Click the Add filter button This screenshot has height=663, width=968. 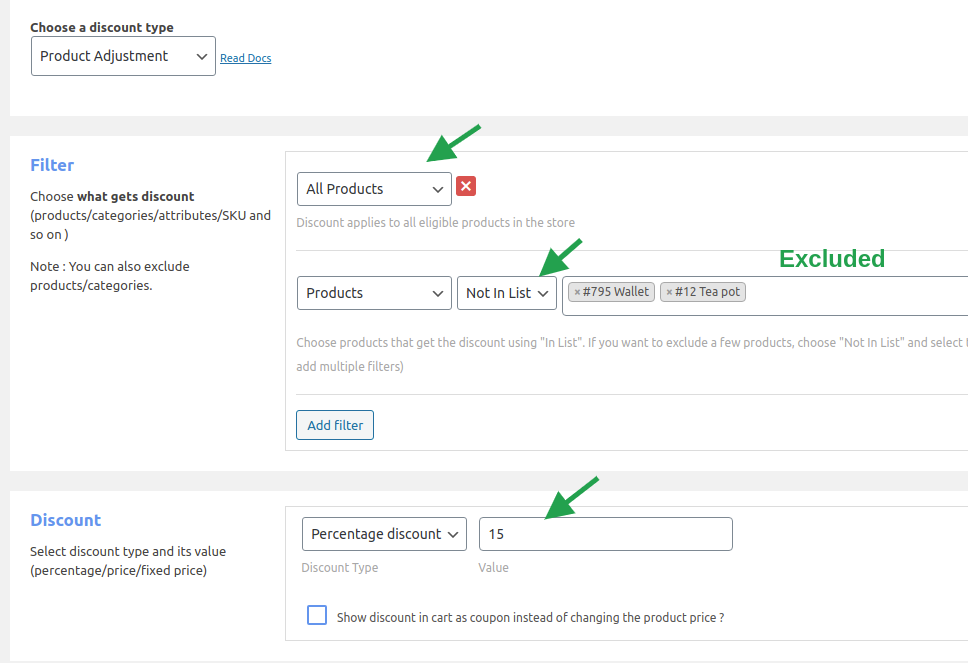pyautogui.click(x=335, y=425)
